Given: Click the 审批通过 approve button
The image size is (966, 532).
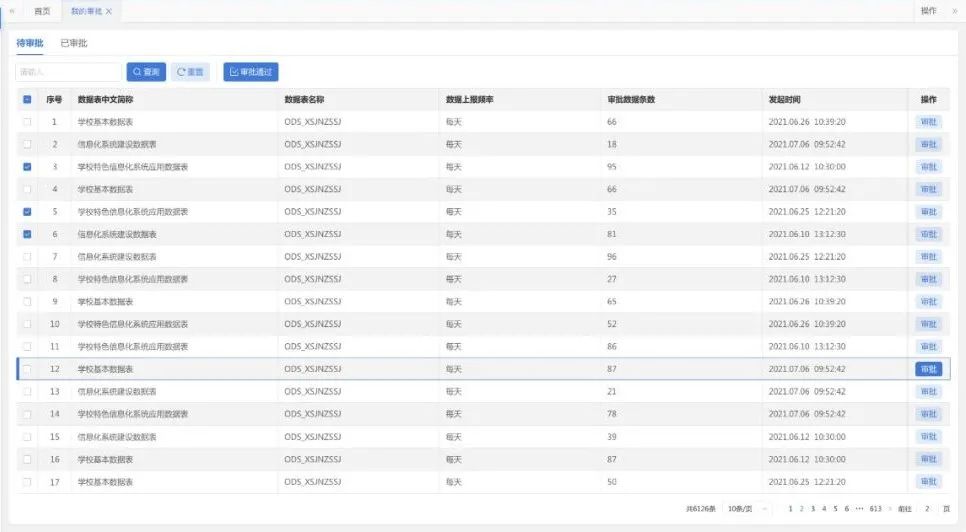Looking at the screenshot, I should [250, 72].
